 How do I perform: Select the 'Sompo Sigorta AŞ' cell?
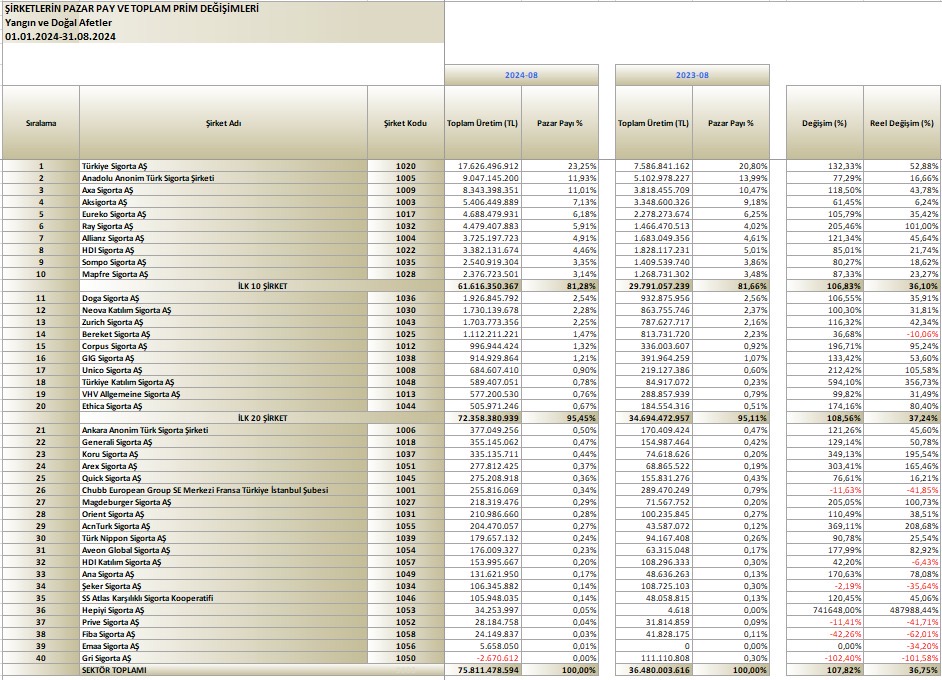tap(223, 262)
